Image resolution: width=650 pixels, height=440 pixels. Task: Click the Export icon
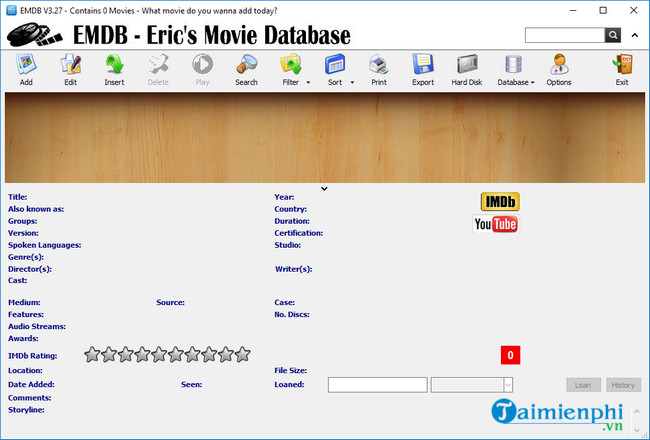423,69
